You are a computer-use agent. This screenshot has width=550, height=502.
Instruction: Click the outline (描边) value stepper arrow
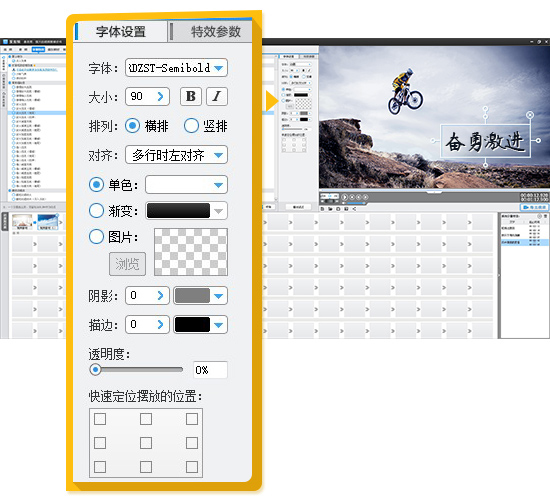(161, 324)
